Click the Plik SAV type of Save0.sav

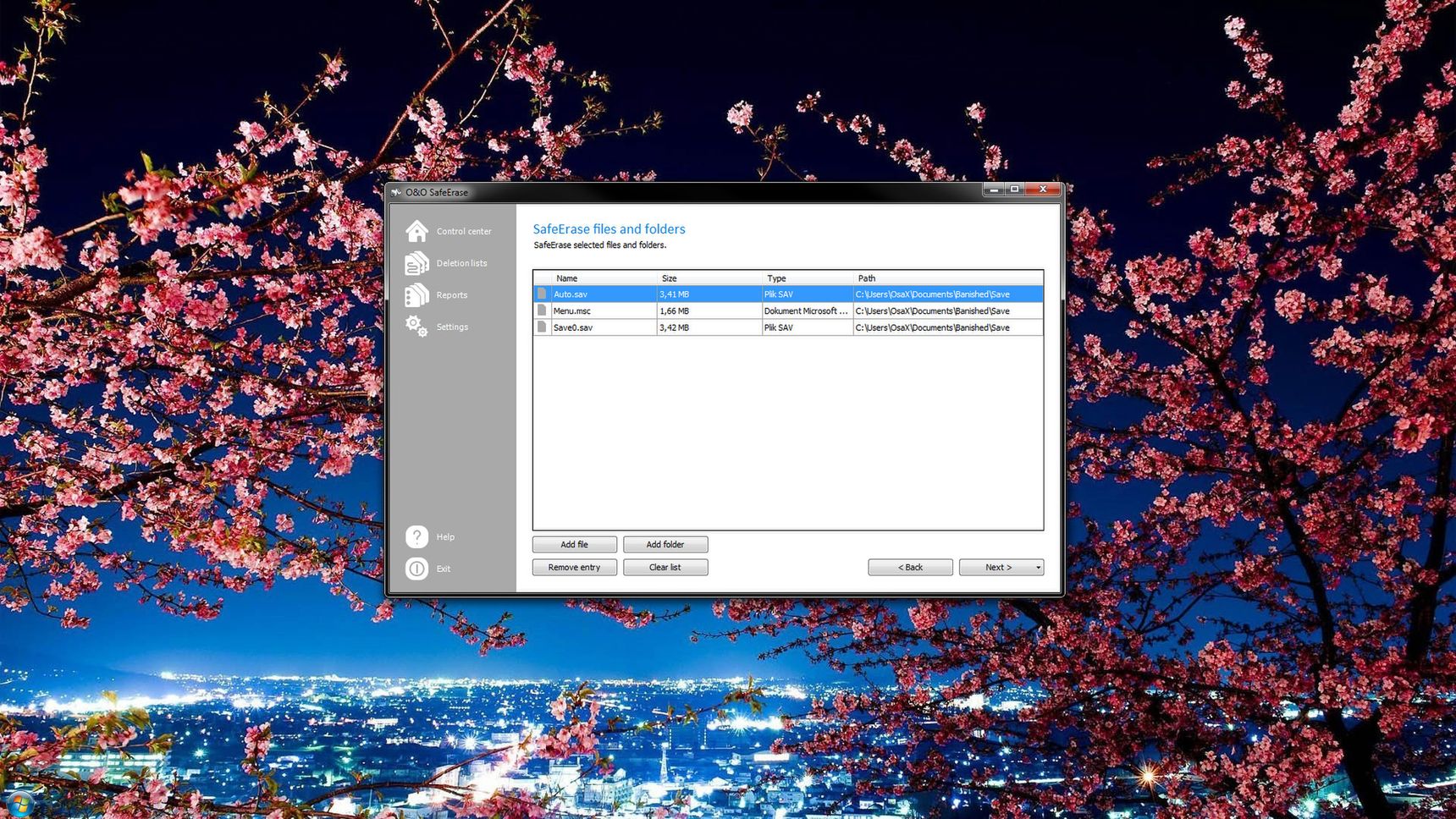point(808,327)
